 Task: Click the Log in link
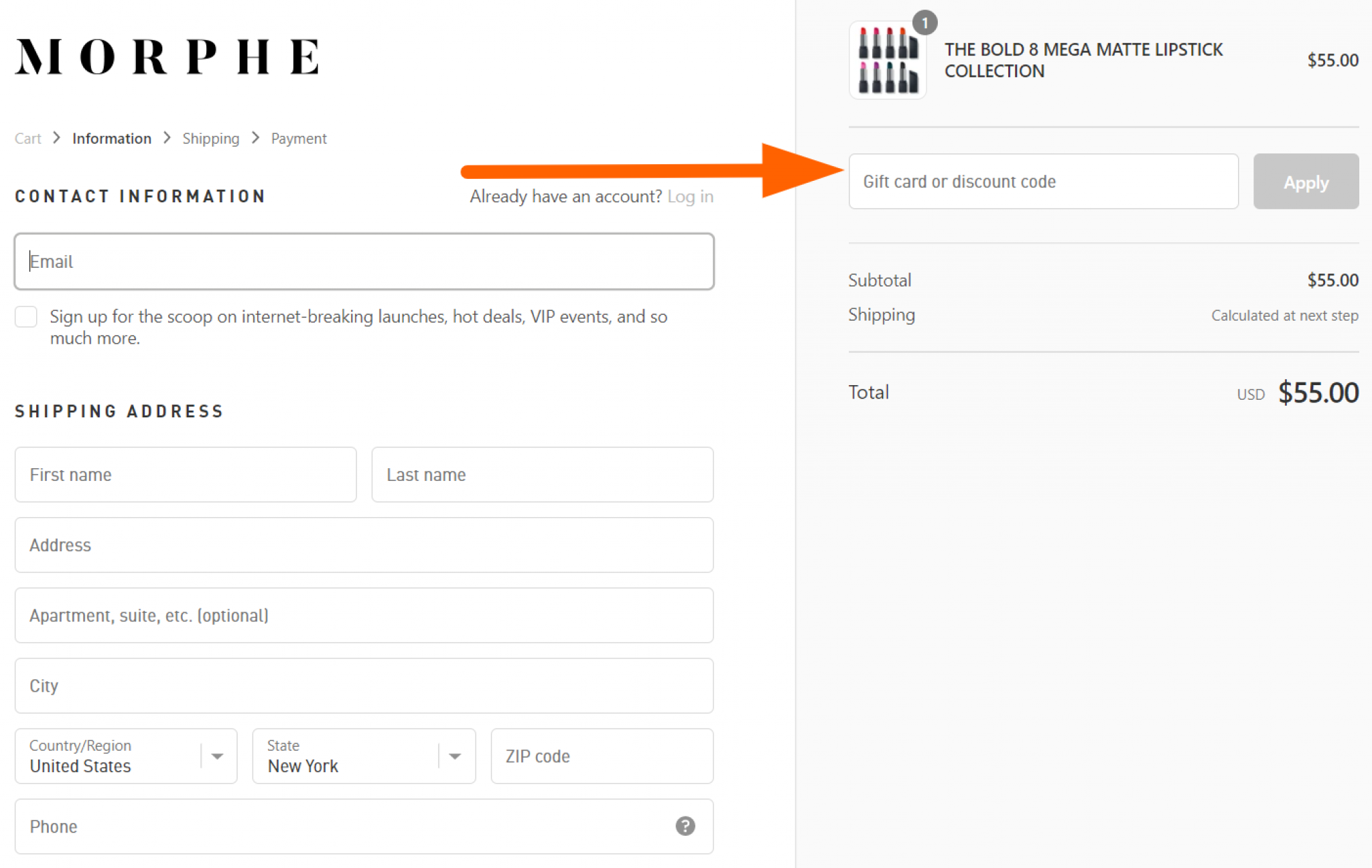690,196
